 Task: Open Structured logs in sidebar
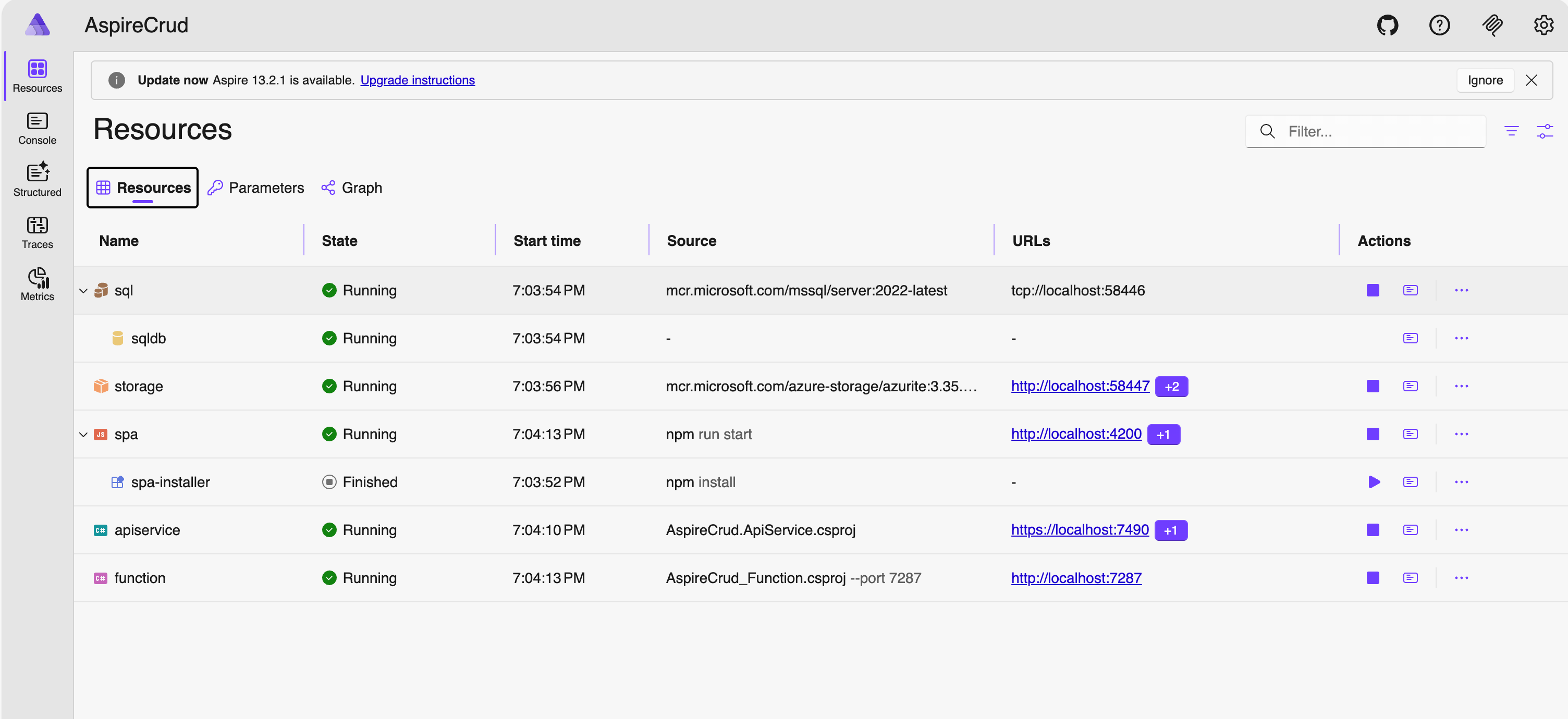[x=37, y=180]
